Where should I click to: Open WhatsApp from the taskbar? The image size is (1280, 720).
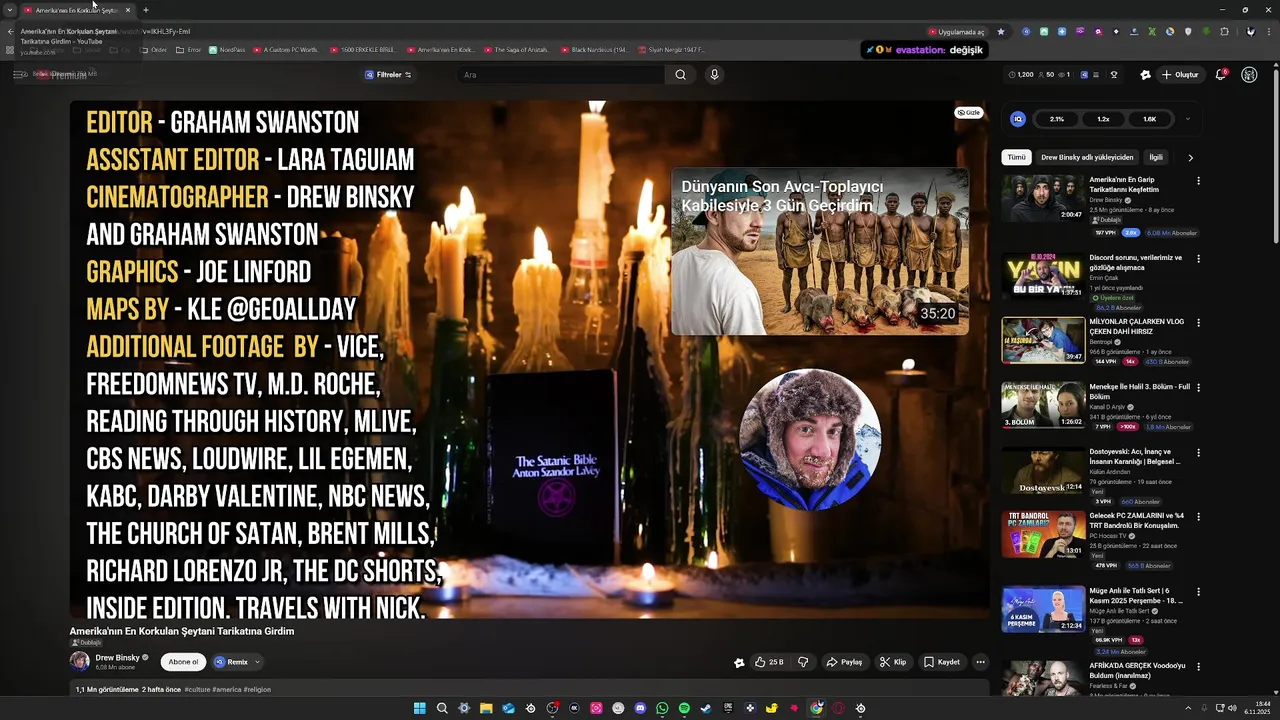pos(662,708)
